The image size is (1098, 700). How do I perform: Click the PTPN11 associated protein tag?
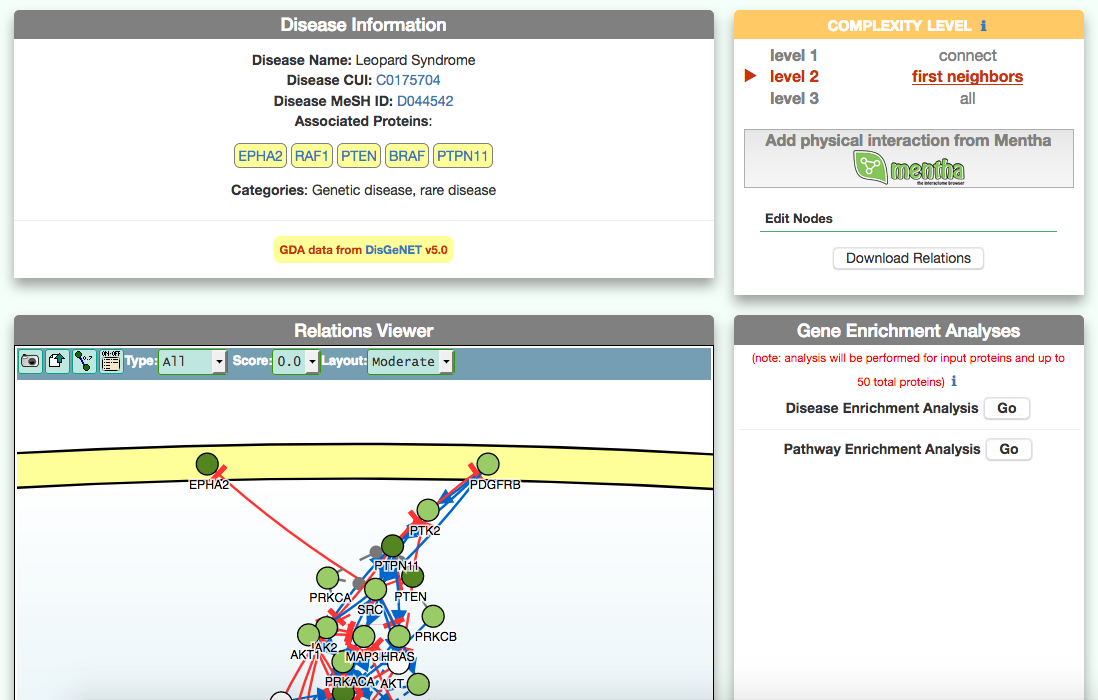pyautogui.click(x=463, y=156)
